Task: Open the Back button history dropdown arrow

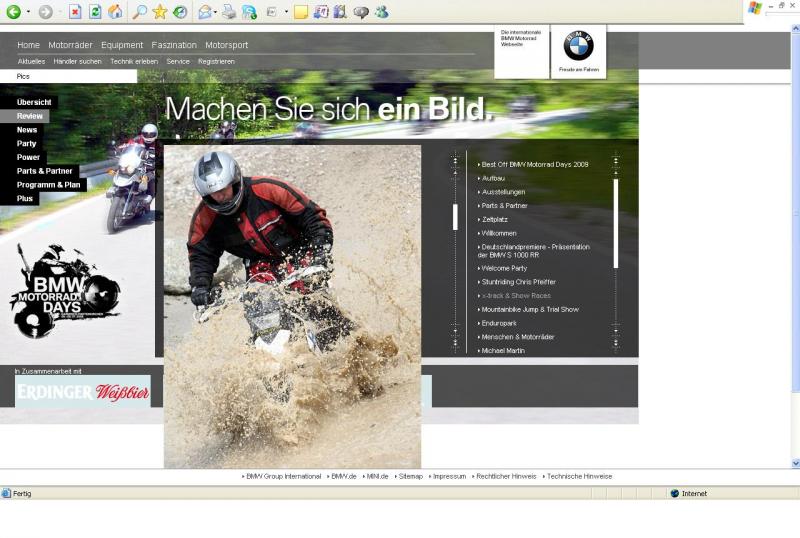Action: click(28, 12)
